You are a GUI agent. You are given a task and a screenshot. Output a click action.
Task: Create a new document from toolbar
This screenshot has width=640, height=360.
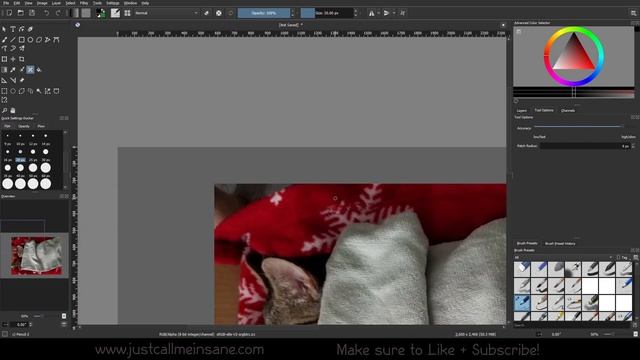[x=9, y=13]
